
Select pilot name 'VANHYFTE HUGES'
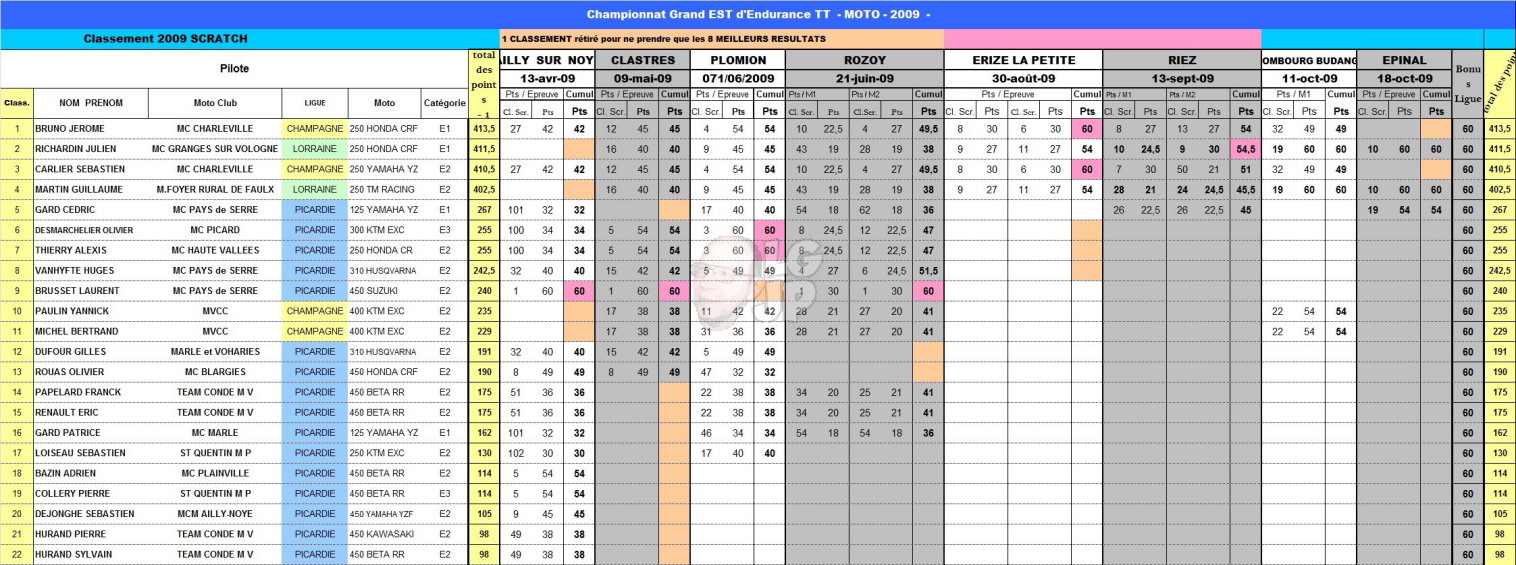(x=74, y=270)
